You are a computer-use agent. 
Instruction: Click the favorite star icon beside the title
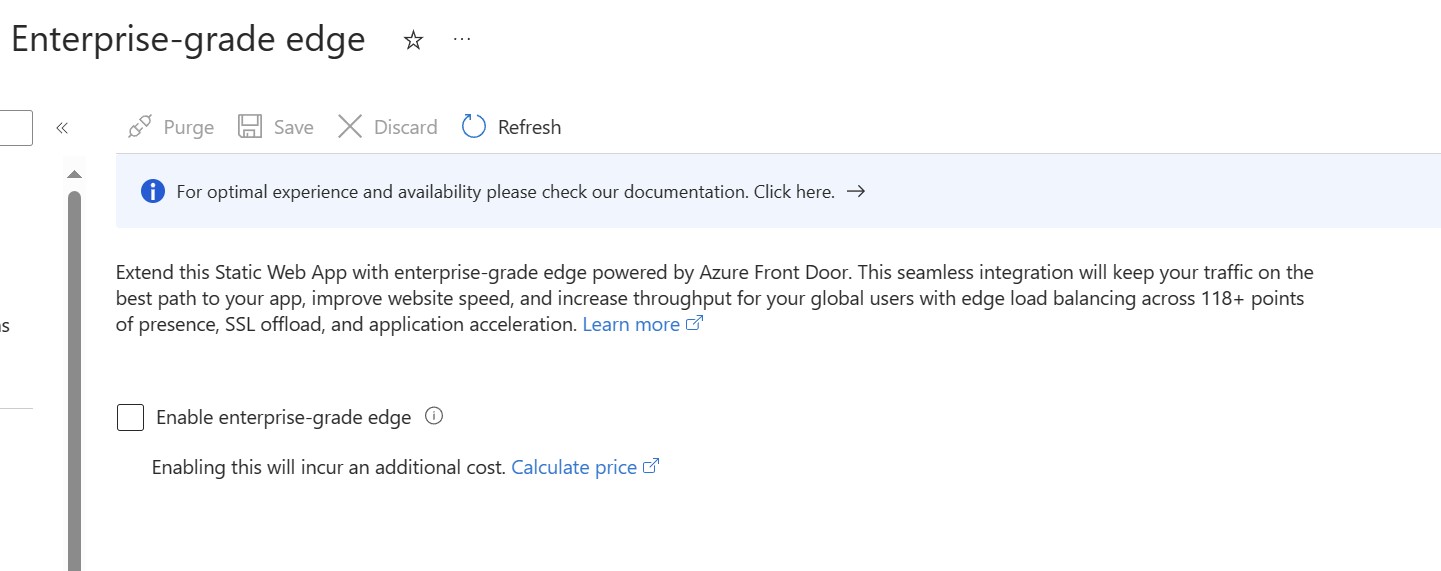point(413,40)
